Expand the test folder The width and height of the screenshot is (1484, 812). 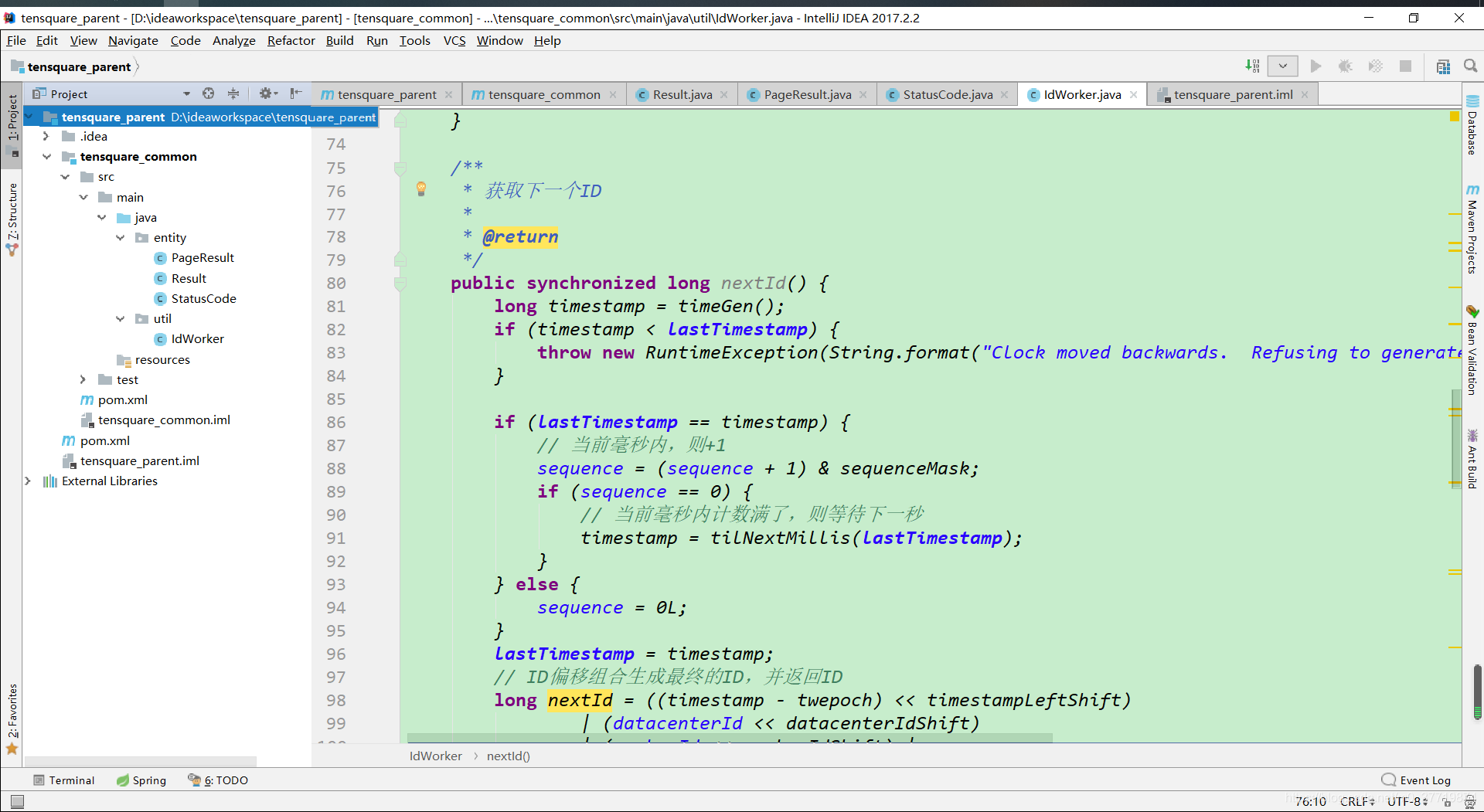tap(83, 379)
